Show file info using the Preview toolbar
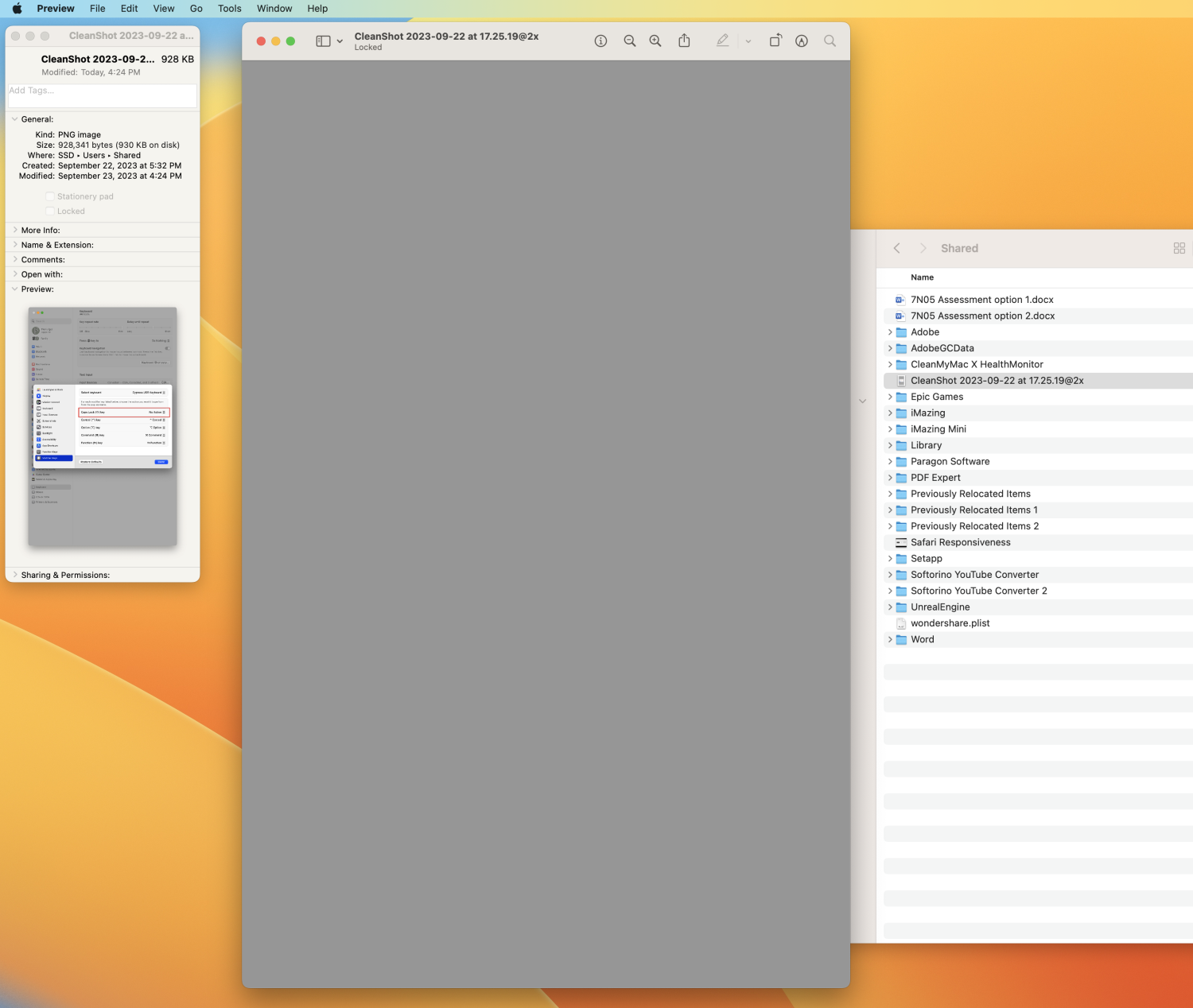 coord(600,41)
